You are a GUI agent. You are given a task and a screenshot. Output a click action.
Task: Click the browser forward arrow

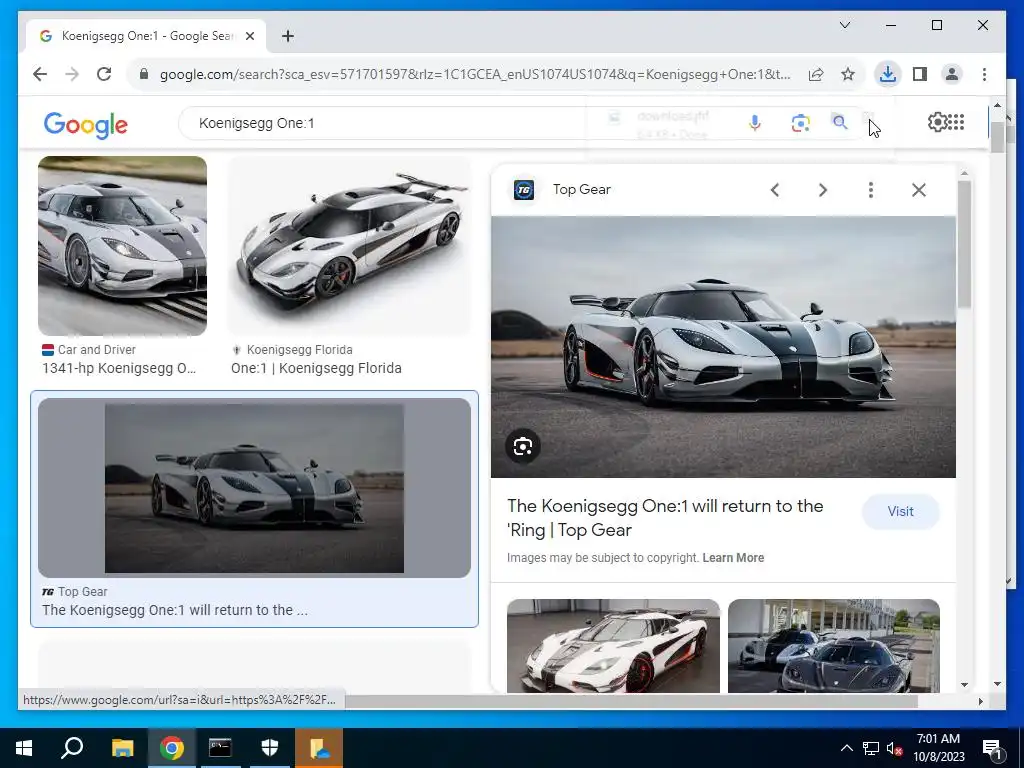pos(72,74)
